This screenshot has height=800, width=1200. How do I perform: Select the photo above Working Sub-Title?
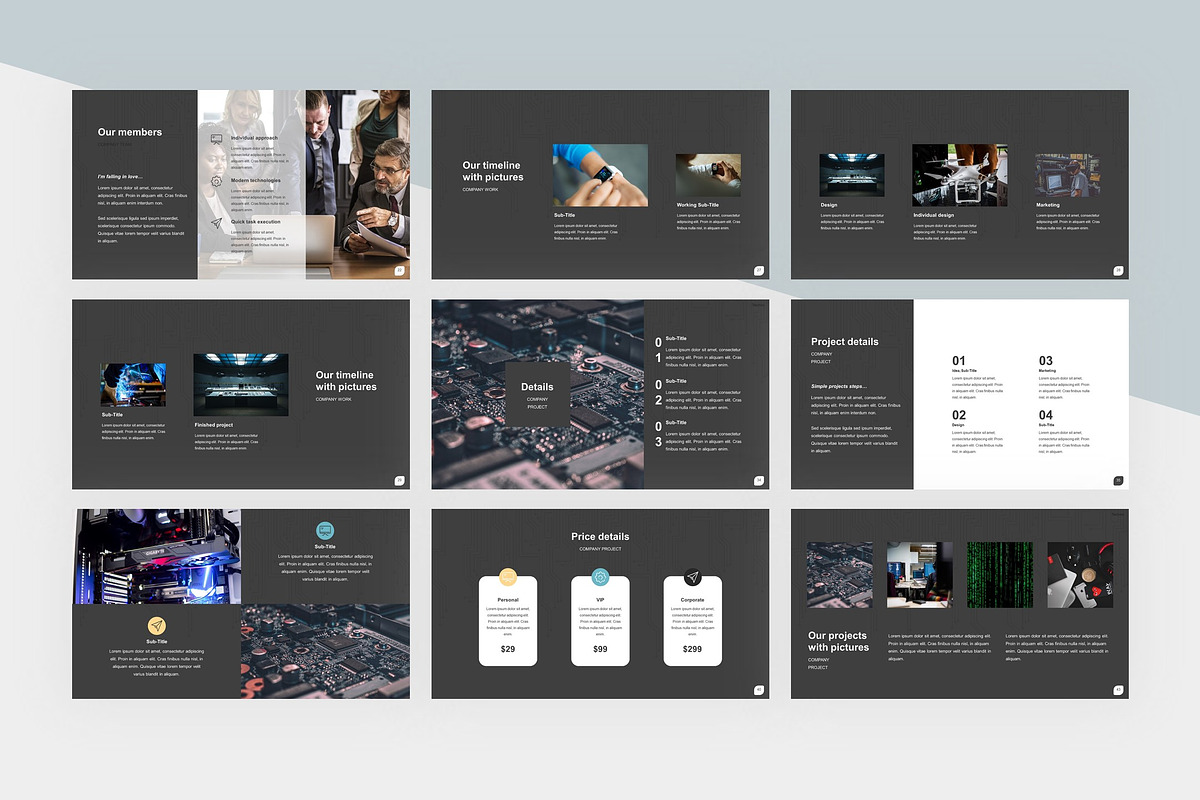click(x=709, y=175)
